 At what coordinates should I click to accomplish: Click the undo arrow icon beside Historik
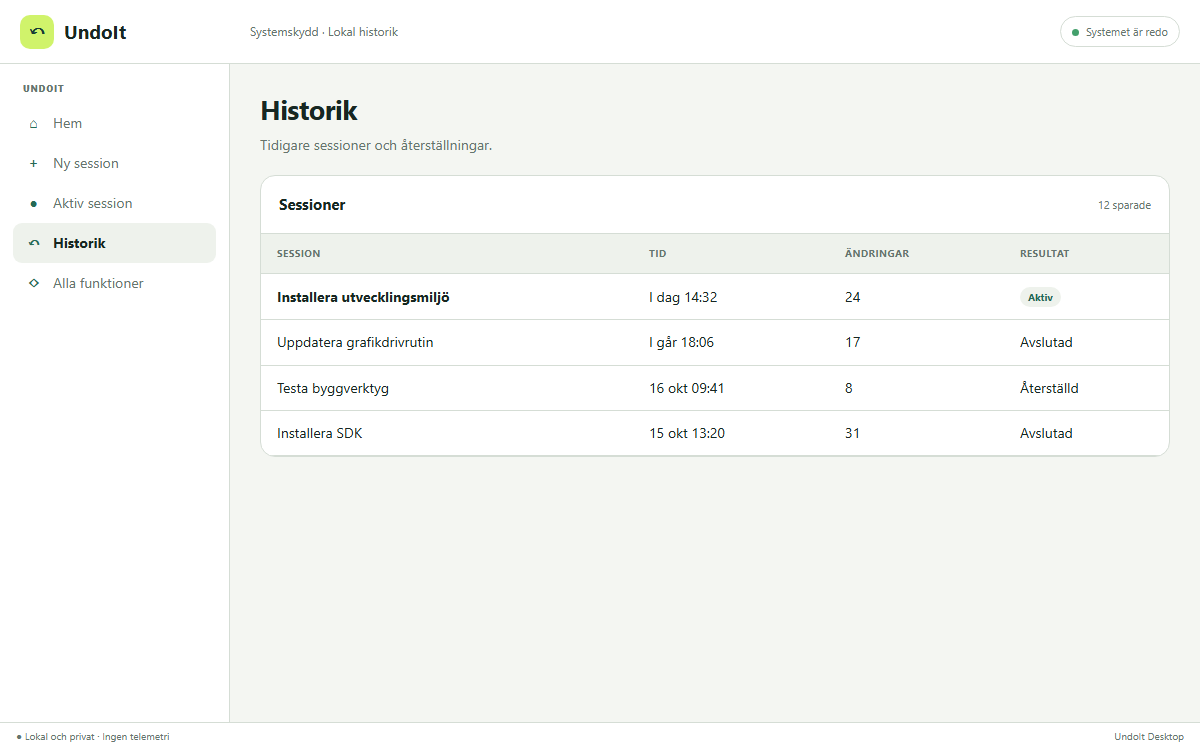(34, 244)
